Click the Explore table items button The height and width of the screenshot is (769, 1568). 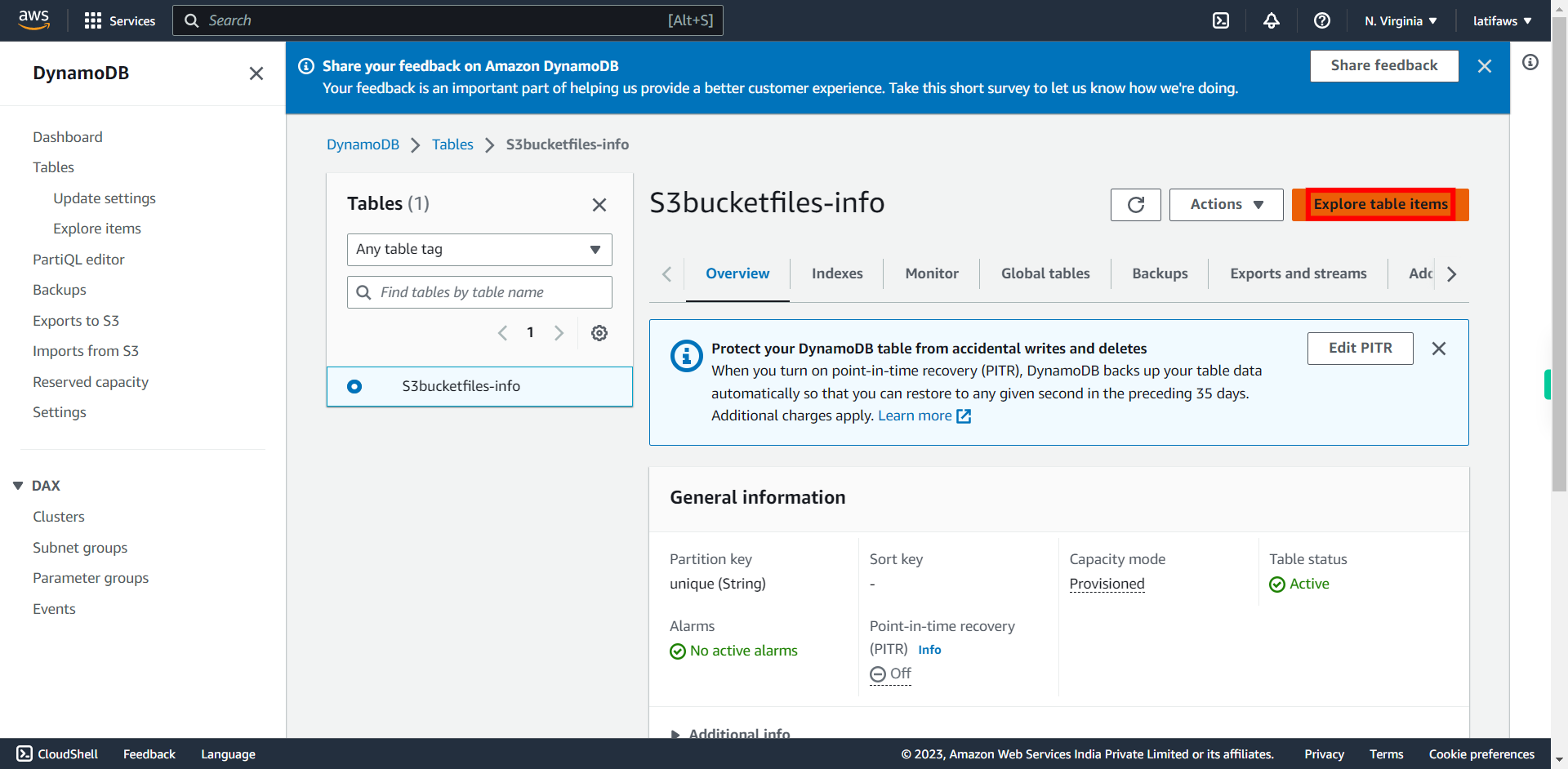click(x=1380, y=205)
